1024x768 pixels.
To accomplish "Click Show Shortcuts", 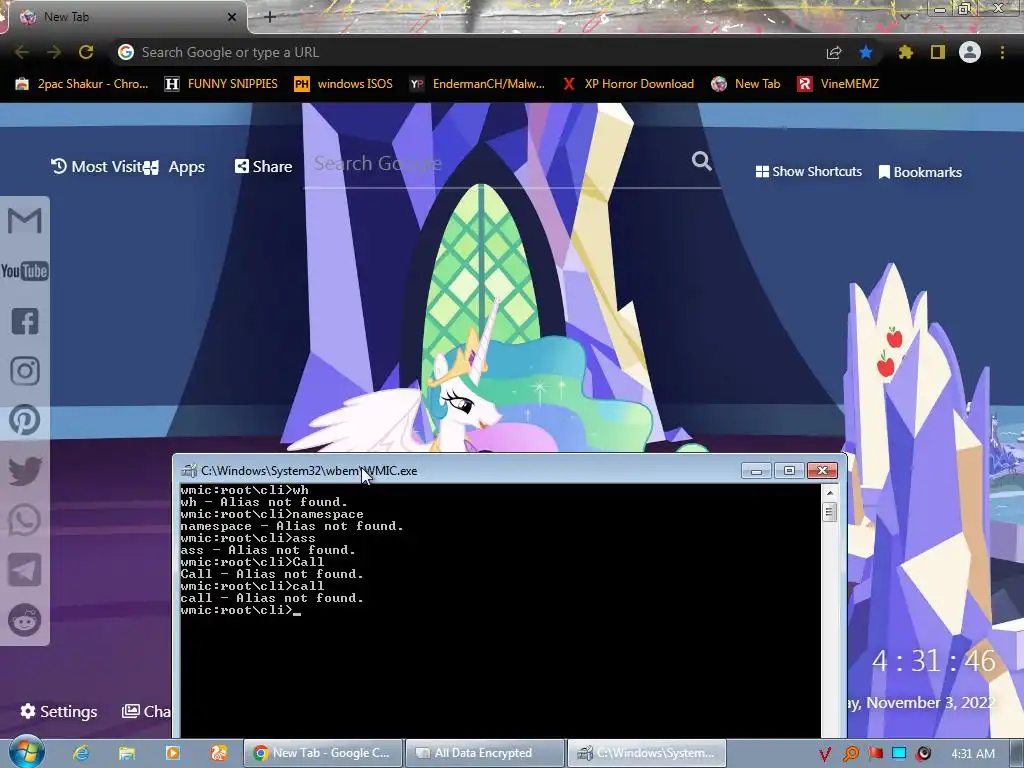I will [808, 171].
